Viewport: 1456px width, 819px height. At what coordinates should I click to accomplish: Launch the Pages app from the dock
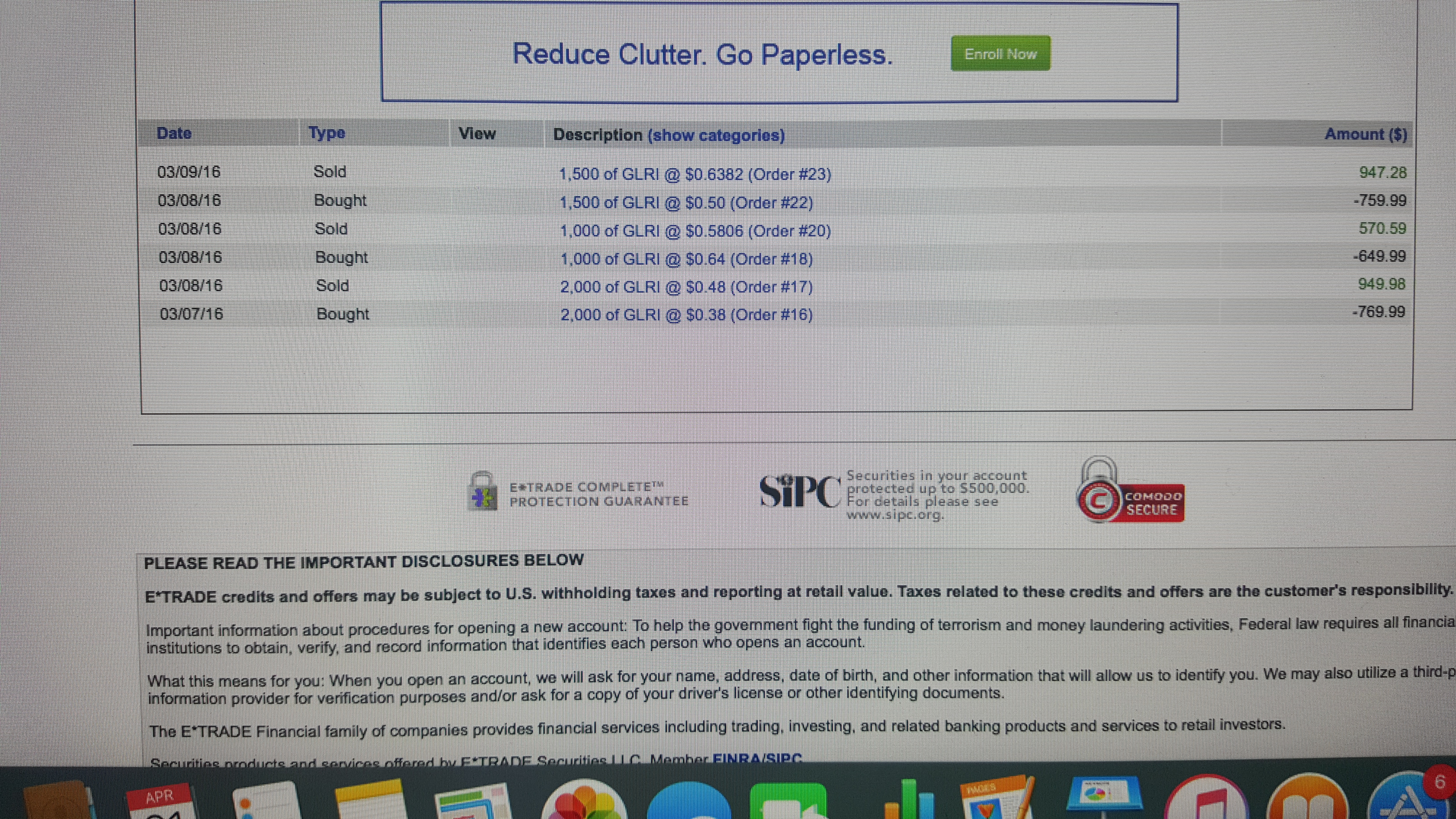coord(997,800)
